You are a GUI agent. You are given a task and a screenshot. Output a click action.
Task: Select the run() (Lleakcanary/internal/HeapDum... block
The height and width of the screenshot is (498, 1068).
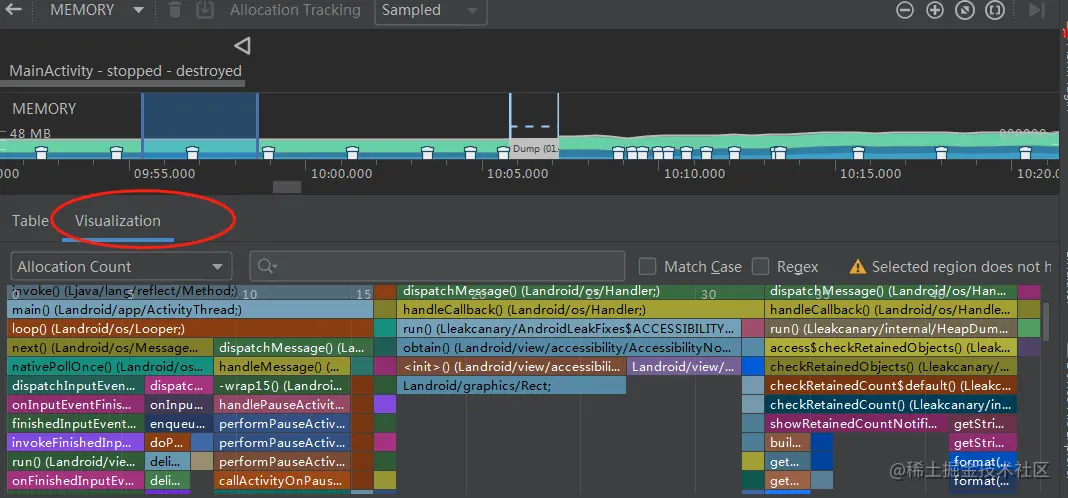coord(891,329)
